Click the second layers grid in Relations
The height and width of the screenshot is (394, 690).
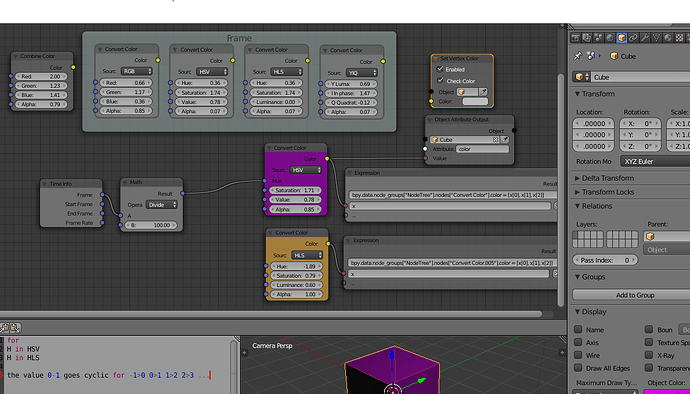point(622,239)
